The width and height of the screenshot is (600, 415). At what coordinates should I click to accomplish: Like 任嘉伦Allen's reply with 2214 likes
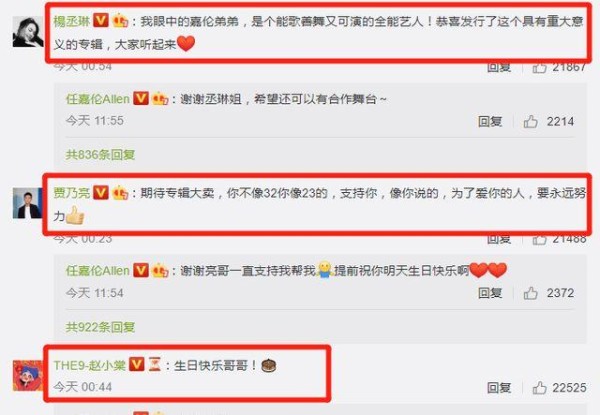(x=531, y=122)
